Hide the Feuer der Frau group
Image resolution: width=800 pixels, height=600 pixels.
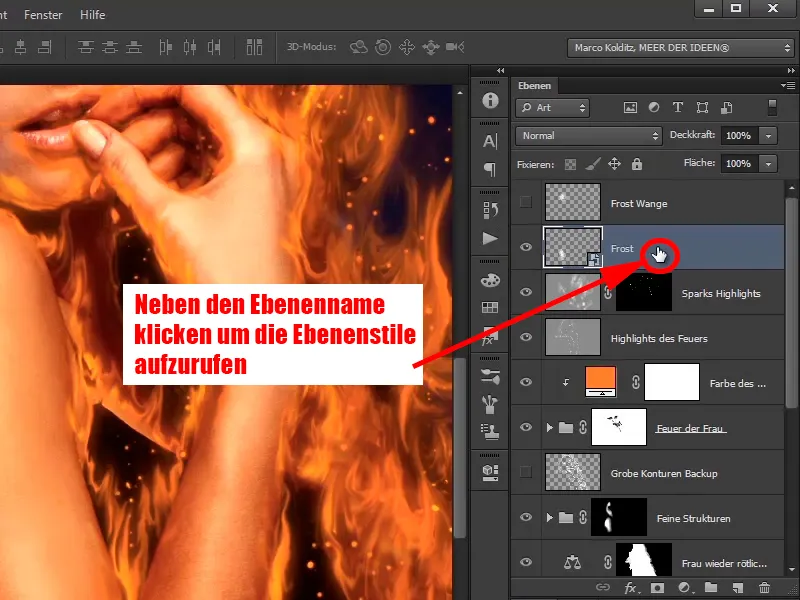tap(526, 427)
